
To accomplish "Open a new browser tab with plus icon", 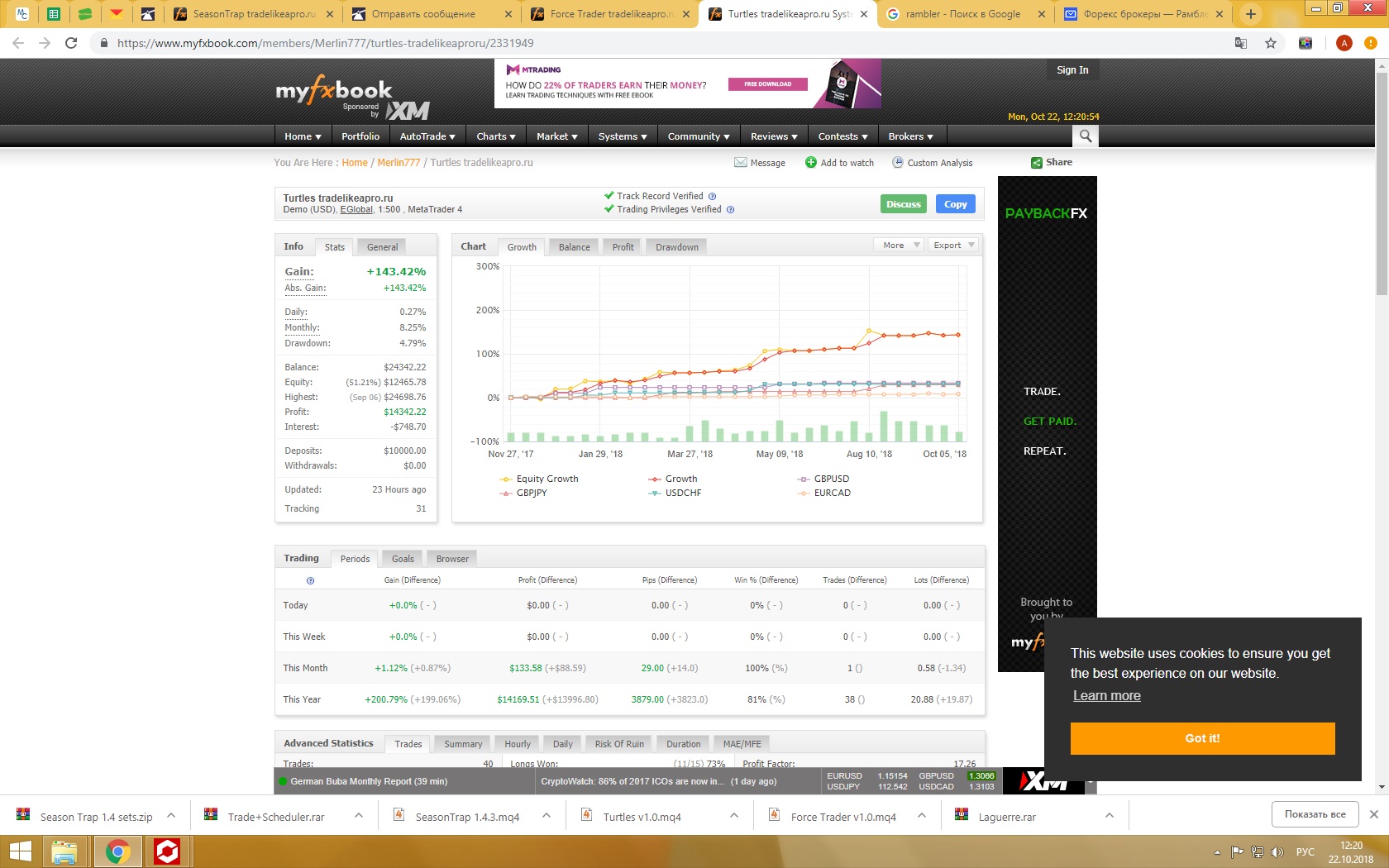I will tap(1251, 14).
